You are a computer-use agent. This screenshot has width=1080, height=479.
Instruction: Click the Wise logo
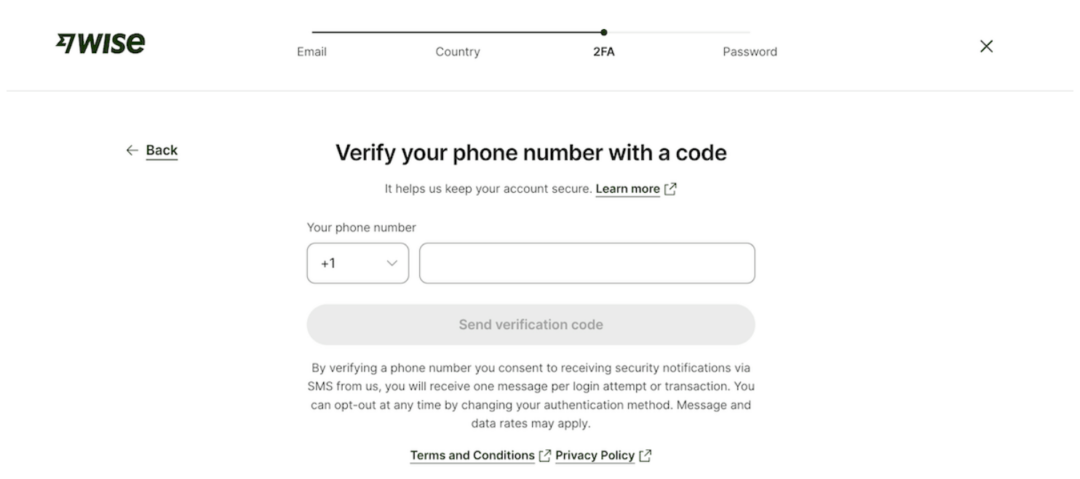pyautogui.click(x=101, y=44)
